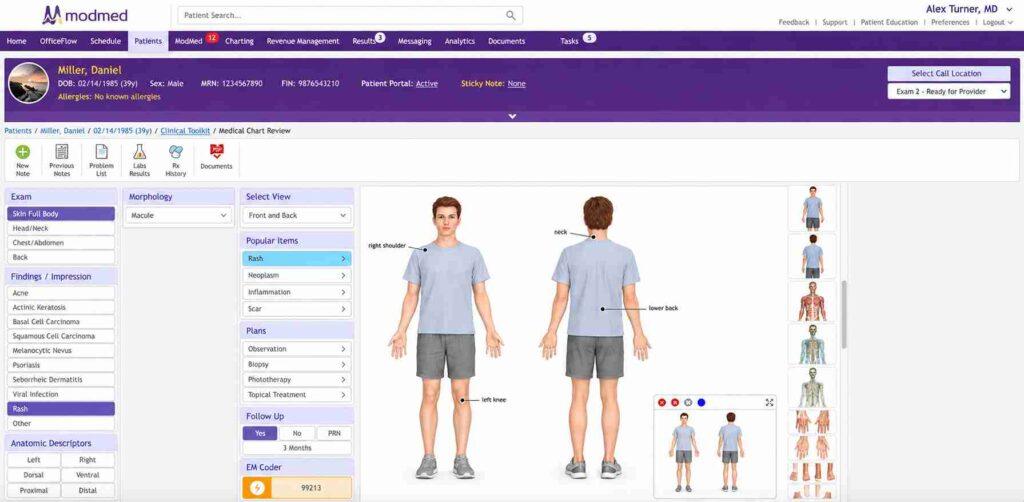Screen dimensions: 1024x502
Task: Set Follow Up to Yes
Action: point(260,433)
